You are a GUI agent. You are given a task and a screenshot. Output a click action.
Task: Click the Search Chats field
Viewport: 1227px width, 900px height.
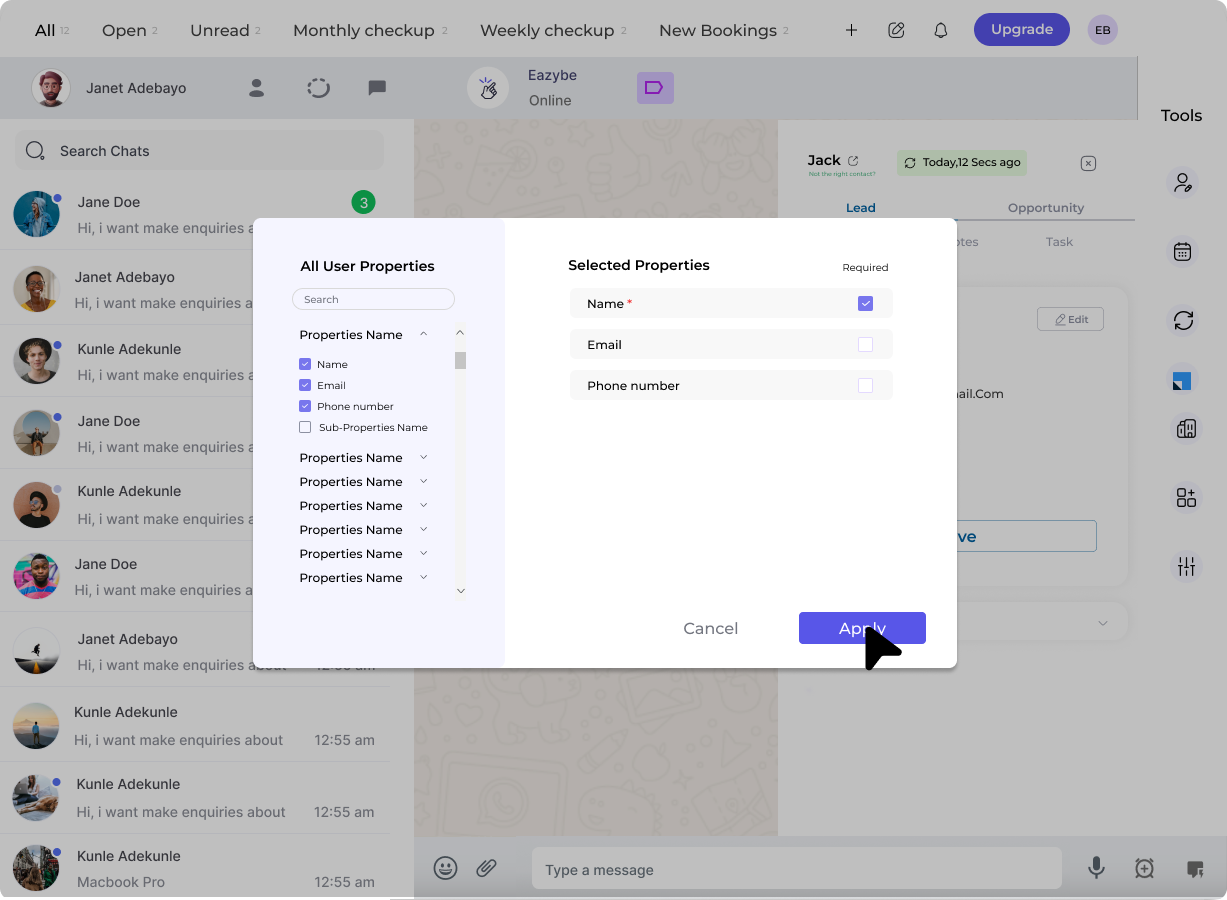coord(199,151)
